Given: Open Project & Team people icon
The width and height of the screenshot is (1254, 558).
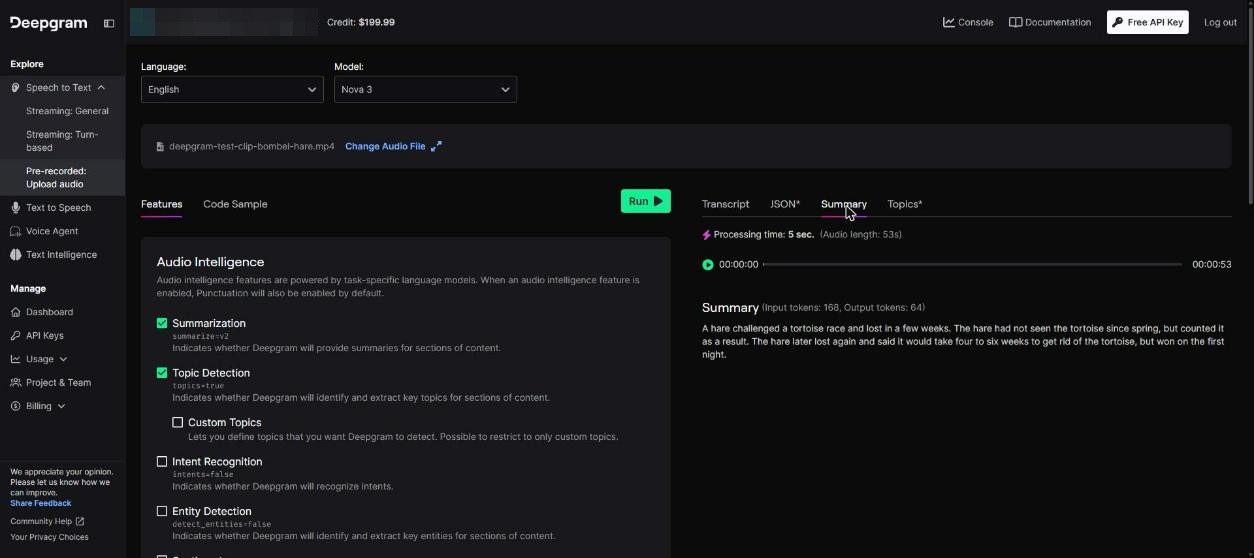Looking at the screenshot, I should point(16,383).
